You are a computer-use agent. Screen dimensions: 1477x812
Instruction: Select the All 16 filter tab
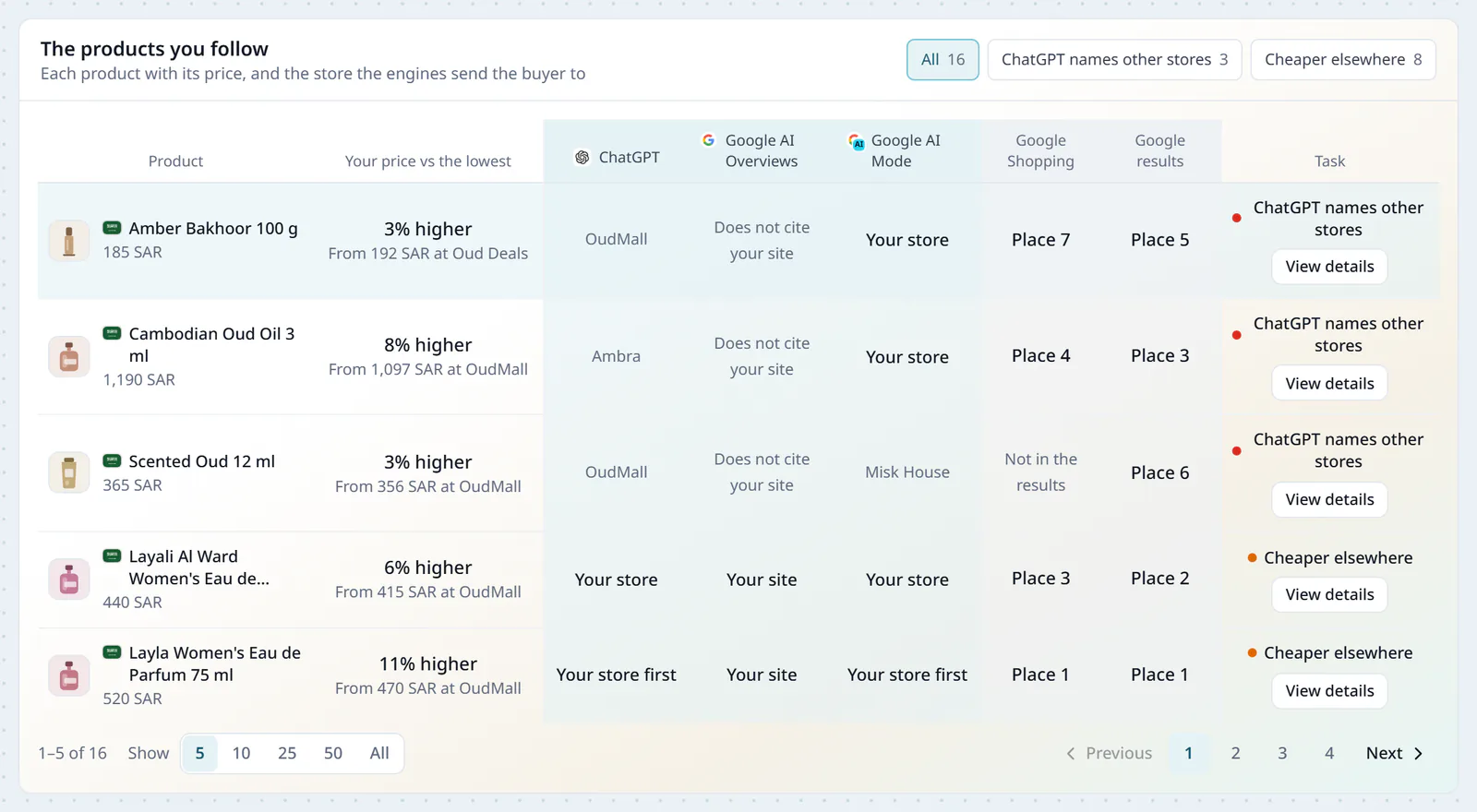(943, 60)
